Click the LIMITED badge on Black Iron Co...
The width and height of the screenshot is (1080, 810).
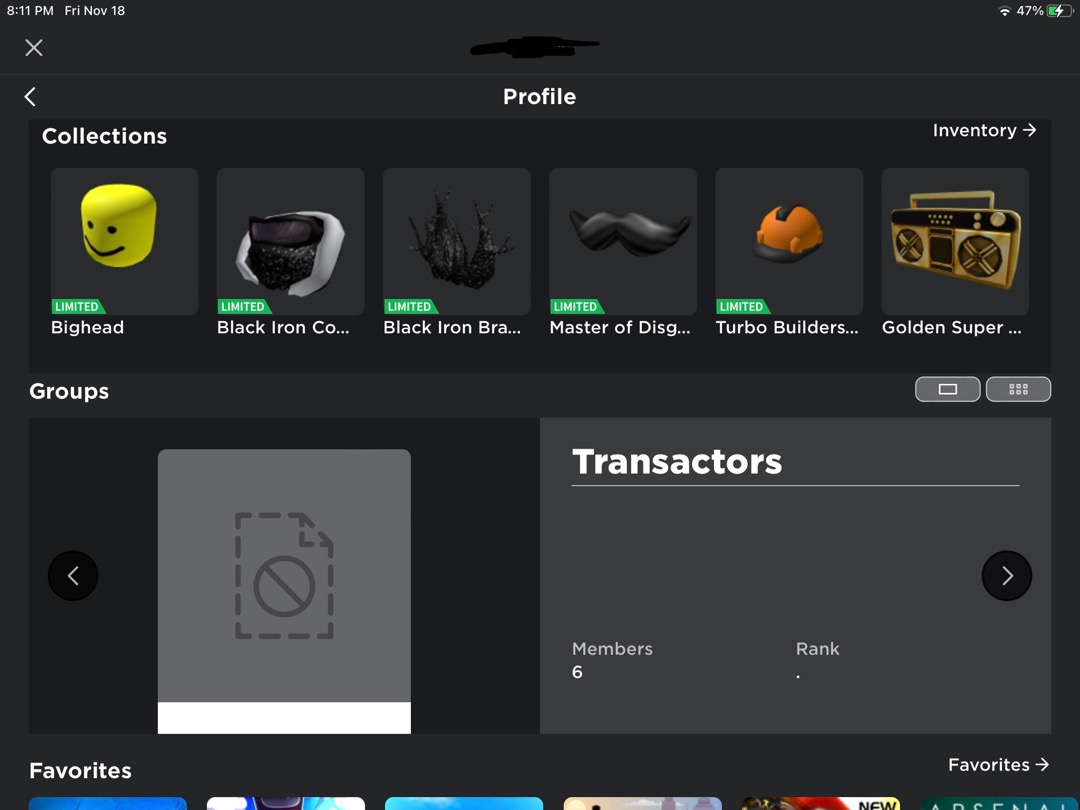244,307
